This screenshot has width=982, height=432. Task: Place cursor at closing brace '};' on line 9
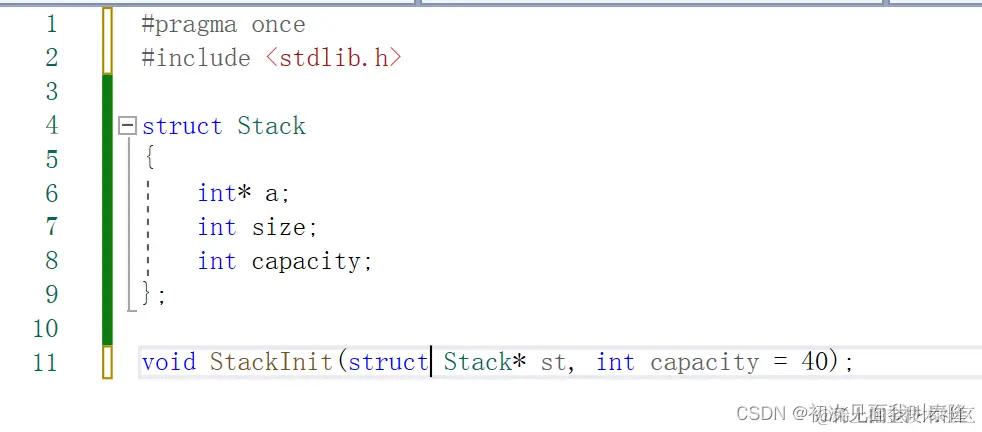(154, 294)
